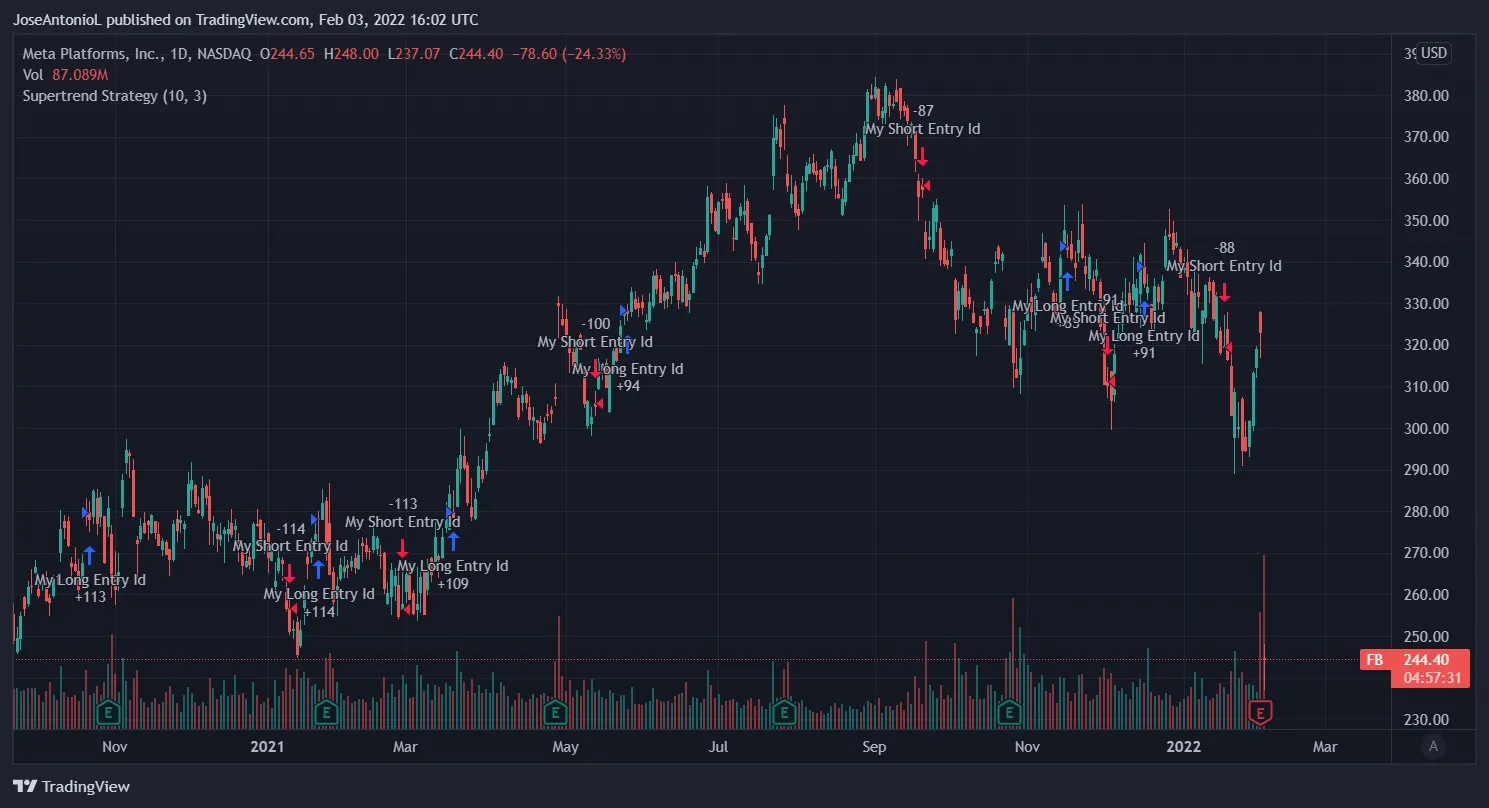Click the FB symbol price tag

point(1375,659)
